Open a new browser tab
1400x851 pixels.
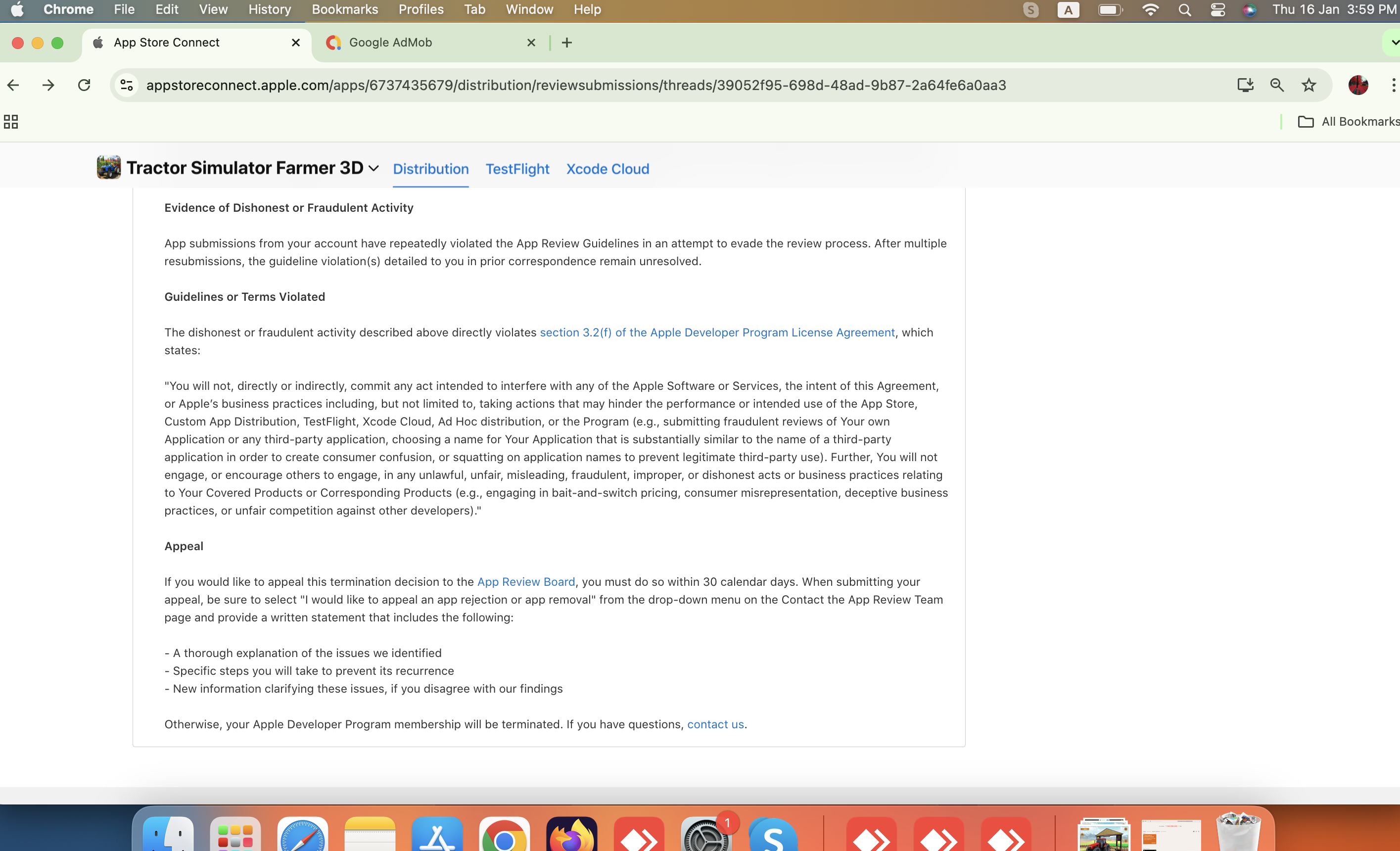tap(566, 43)
